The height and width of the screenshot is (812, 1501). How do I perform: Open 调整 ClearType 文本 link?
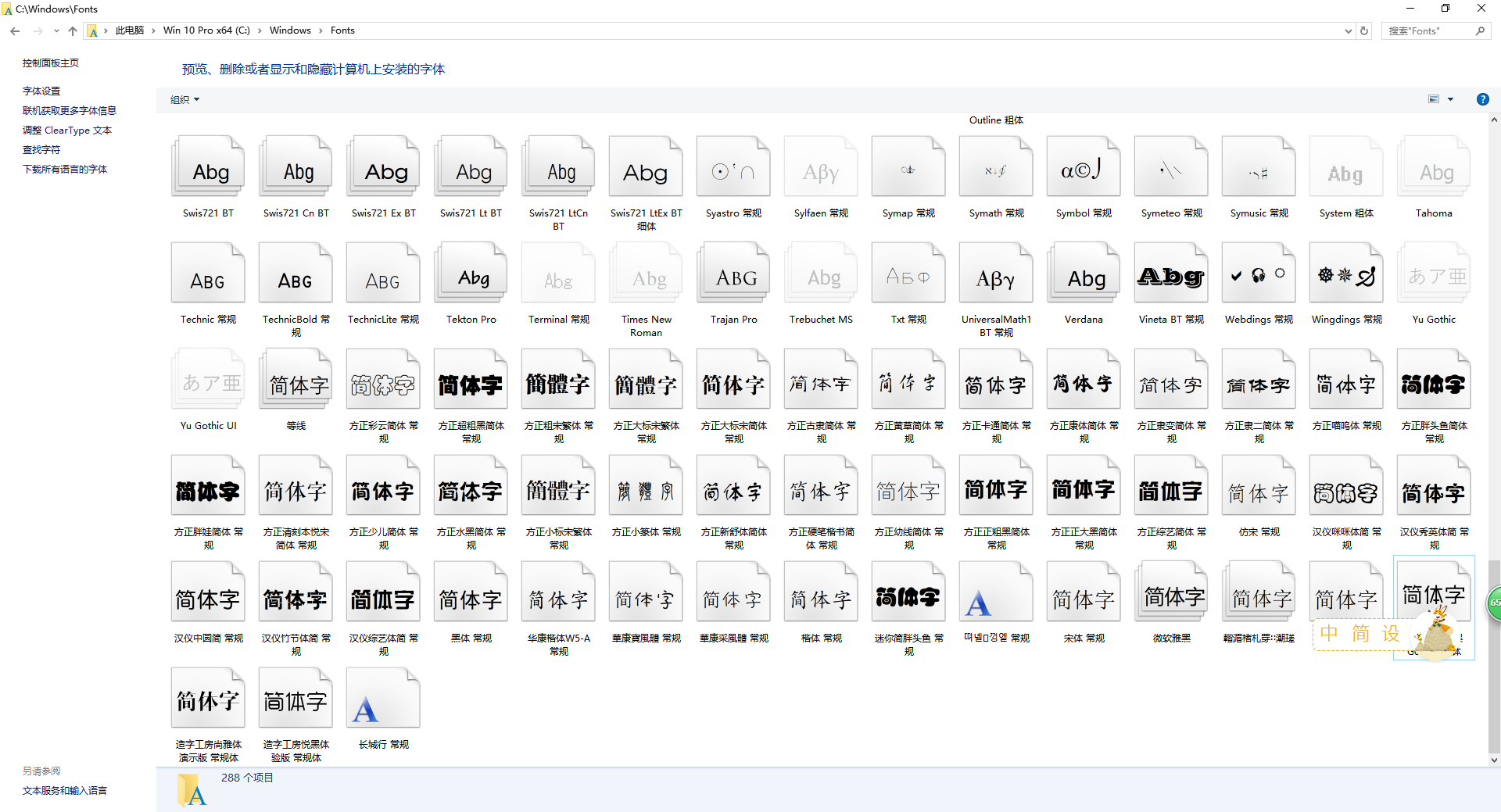pyautogui.click(x=67, y=131)
